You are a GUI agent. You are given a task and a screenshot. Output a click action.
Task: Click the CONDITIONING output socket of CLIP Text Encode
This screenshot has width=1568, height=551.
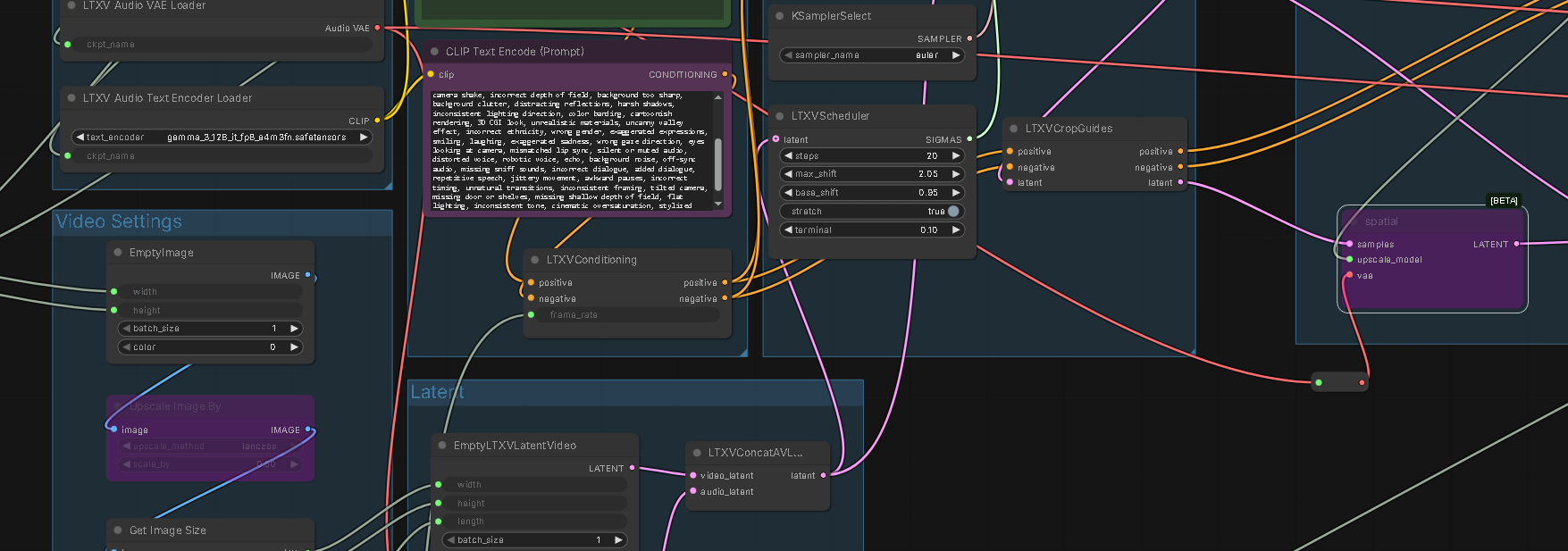[x=725, y=74]
